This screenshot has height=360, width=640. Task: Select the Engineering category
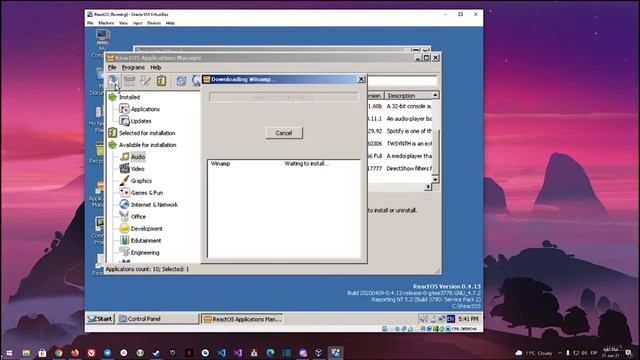(145, 253)
